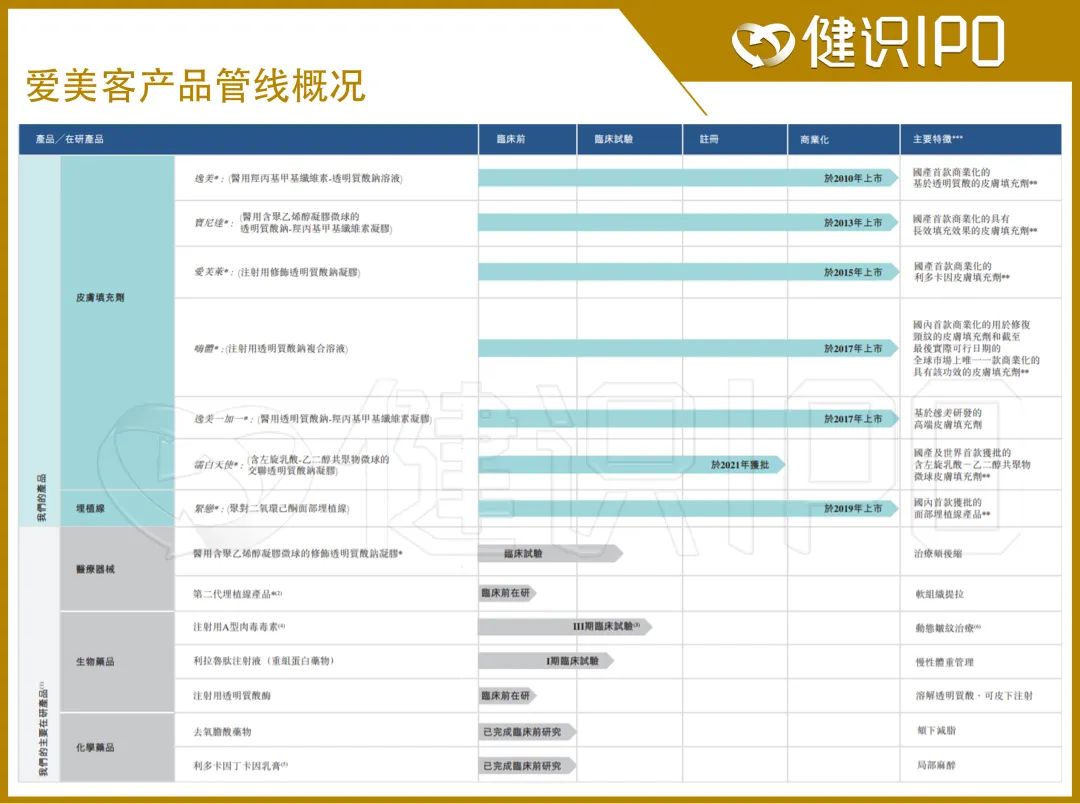Click the 於2019年上市 progress bar label
This screenshot has height=804, width=1080.
tap(853, 508)
